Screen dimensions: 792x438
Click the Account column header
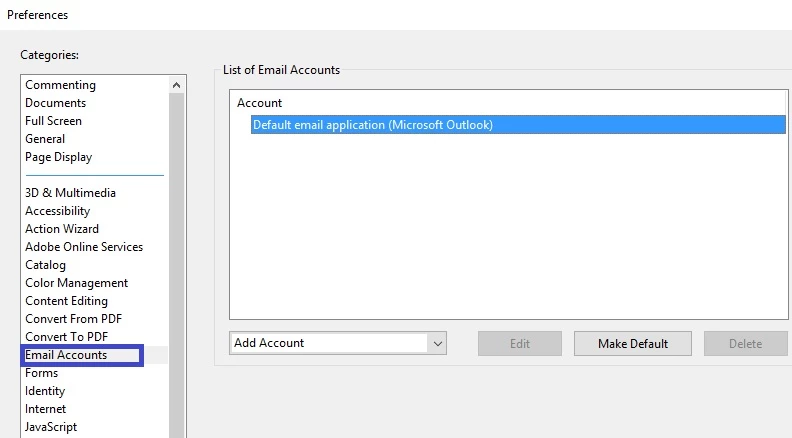point(259,103)
